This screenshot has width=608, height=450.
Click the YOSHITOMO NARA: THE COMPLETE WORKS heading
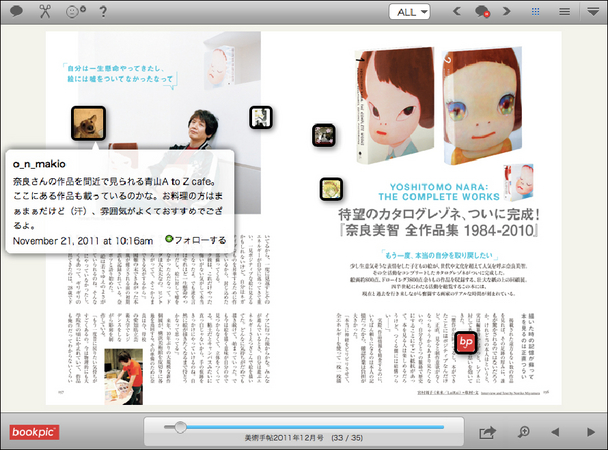pyautogui.click(x=439, y=192)
